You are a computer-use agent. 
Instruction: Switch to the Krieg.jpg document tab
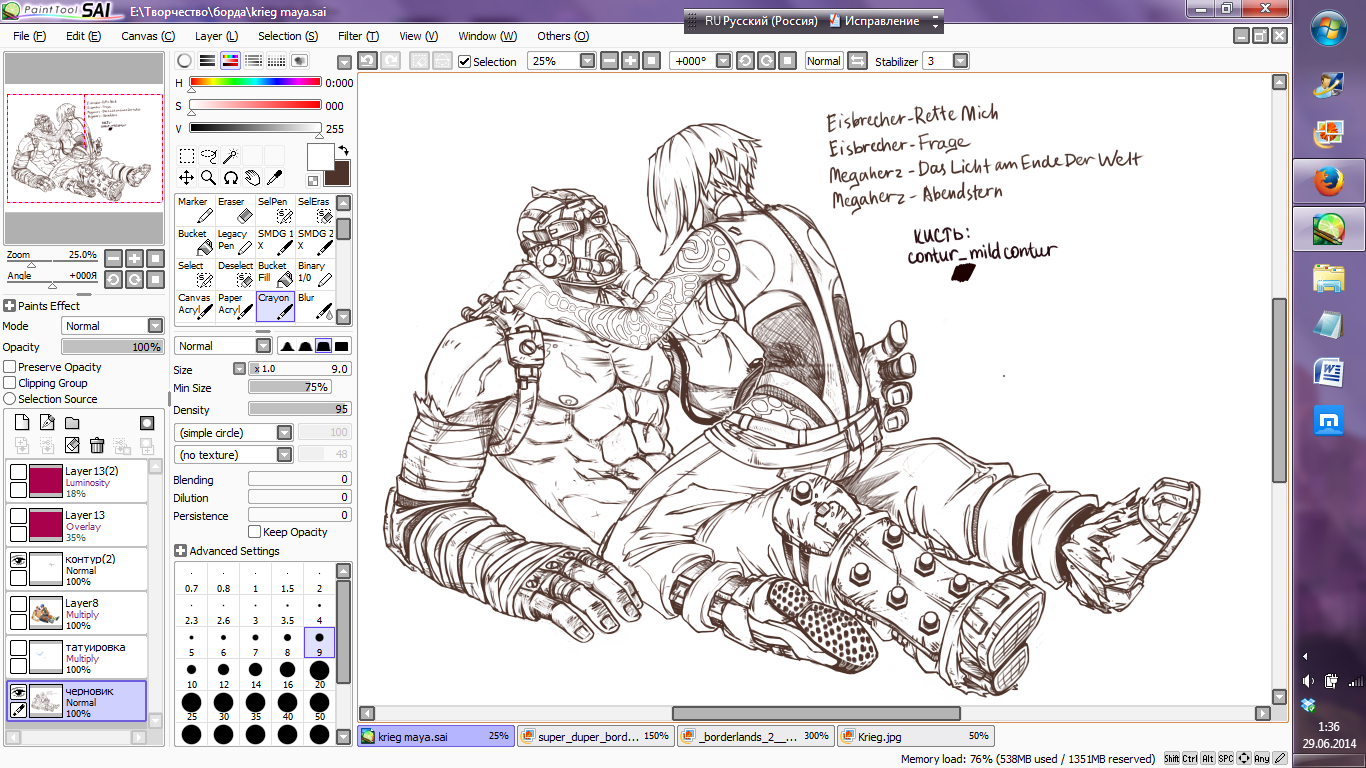point(915,736)
